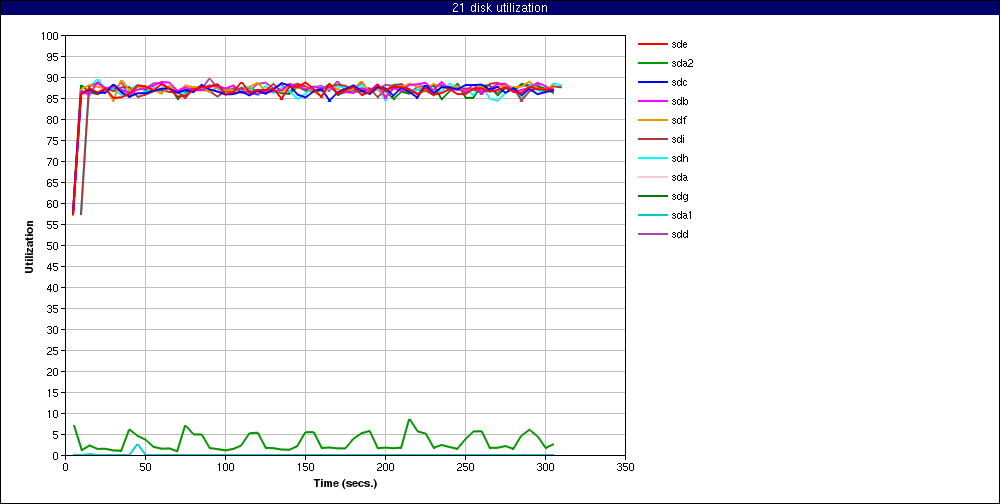Click the 50 value on the y-axis
Screen dimensions: 1000x504
pos(53,246)
